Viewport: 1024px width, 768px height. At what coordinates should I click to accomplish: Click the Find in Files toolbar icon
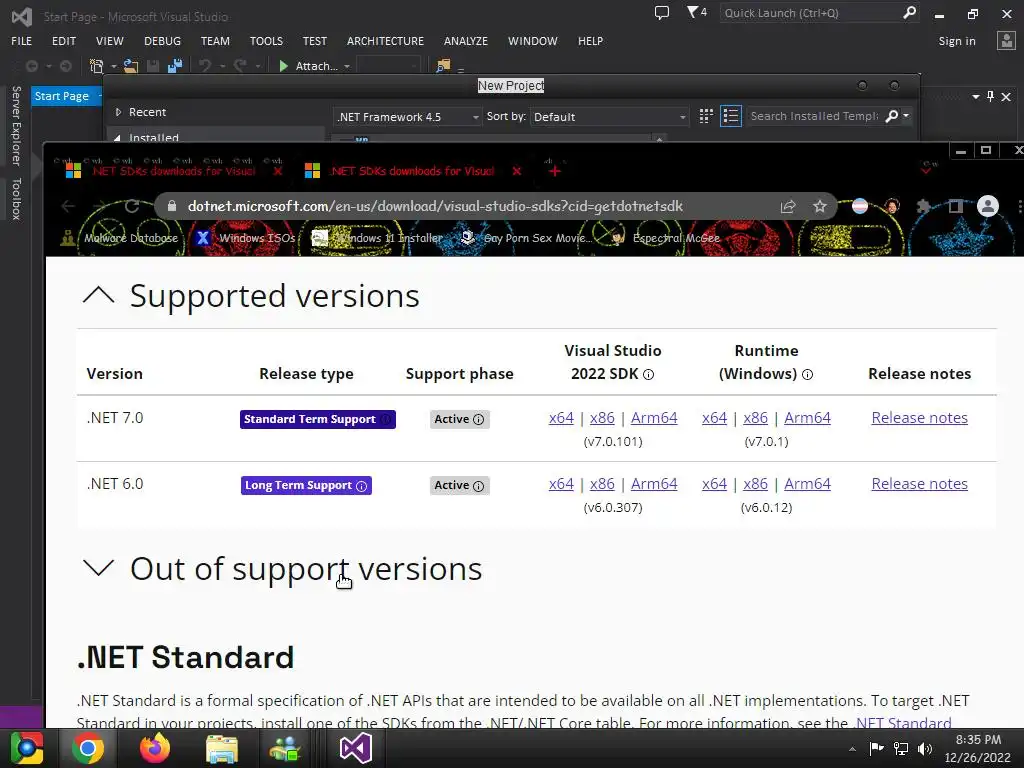[x=443, y=66]
